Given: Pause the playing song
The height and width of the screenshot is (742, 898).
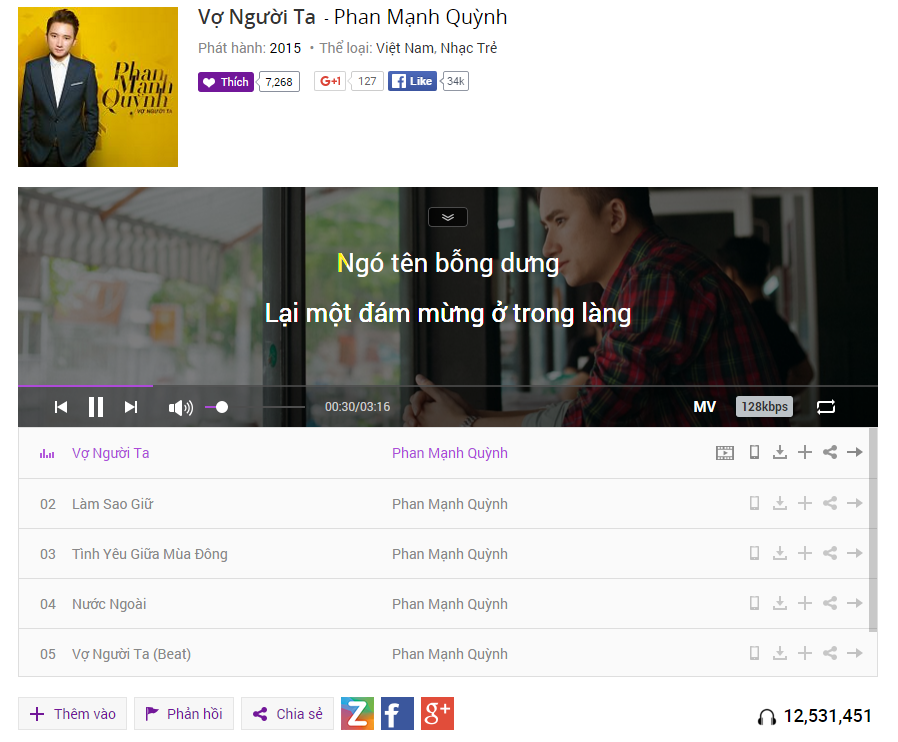Looking at the screenshot, I should click(96, 407).
